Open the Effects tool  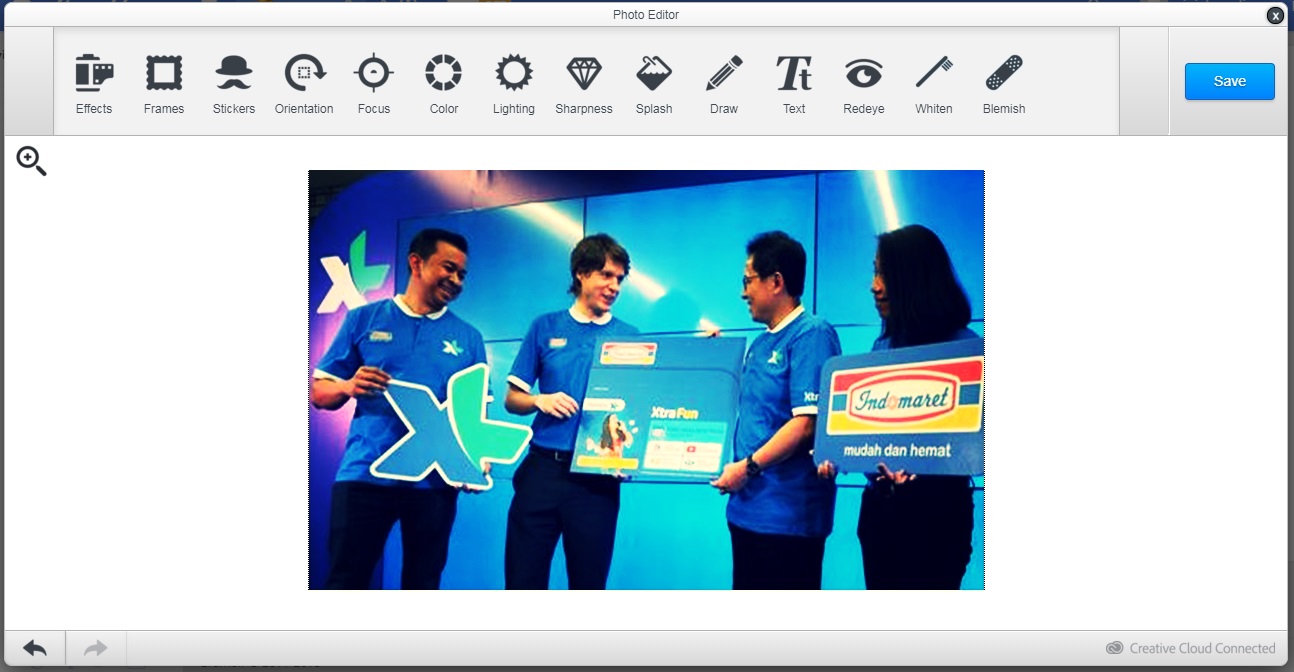[x=94, y=84]
